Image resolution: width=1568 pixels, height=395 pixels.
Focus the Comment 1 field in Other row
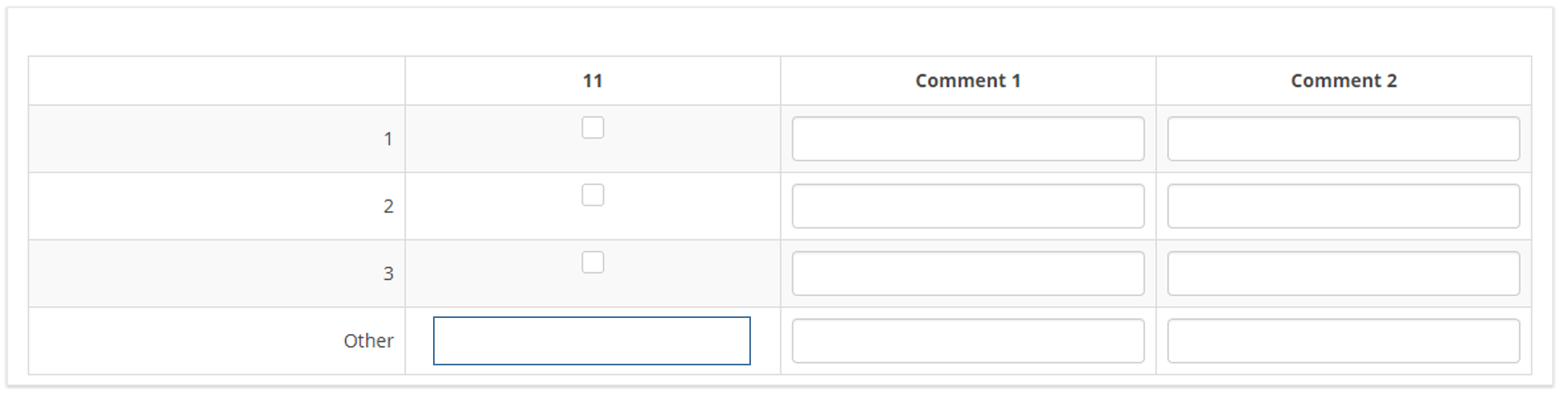tap(968, 341)
